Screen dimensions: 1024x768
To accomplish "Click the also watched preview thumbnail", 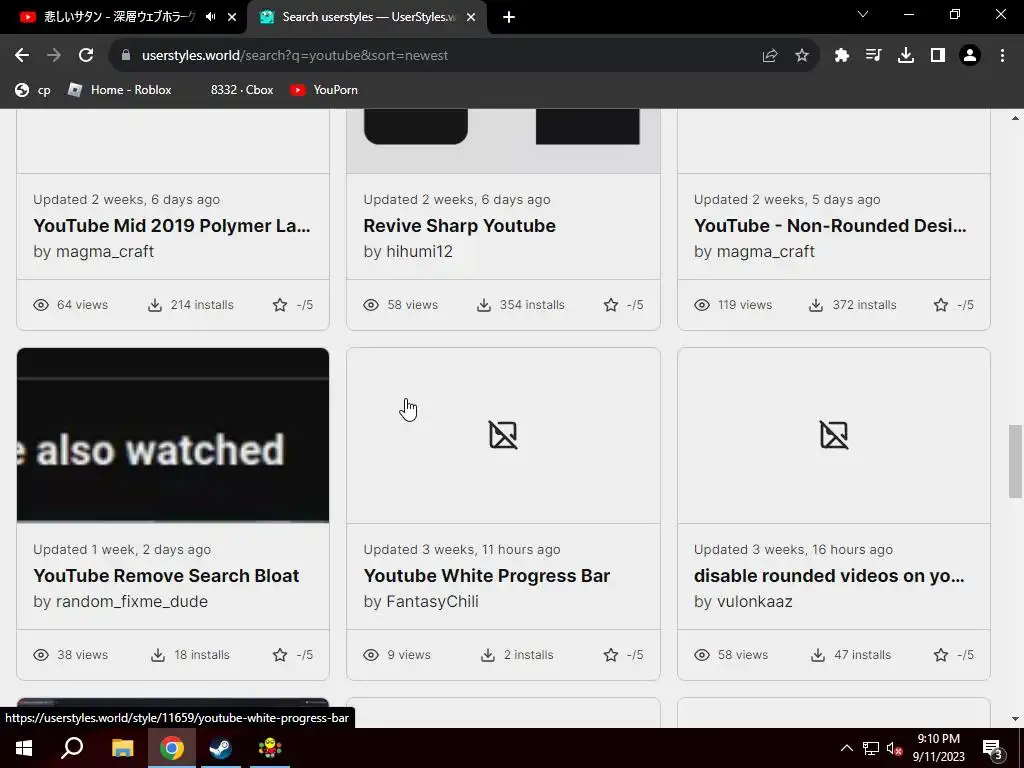I will pyautogui.click(x=173, y=435).
